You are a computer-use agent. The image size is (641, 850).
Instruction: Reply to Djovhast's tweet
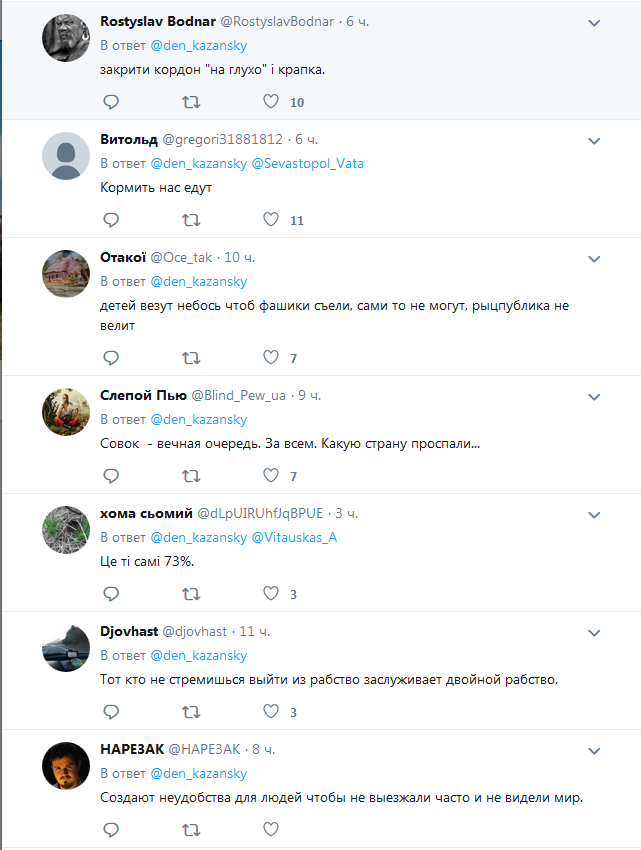pyautogui.click(x=111, y=712)
